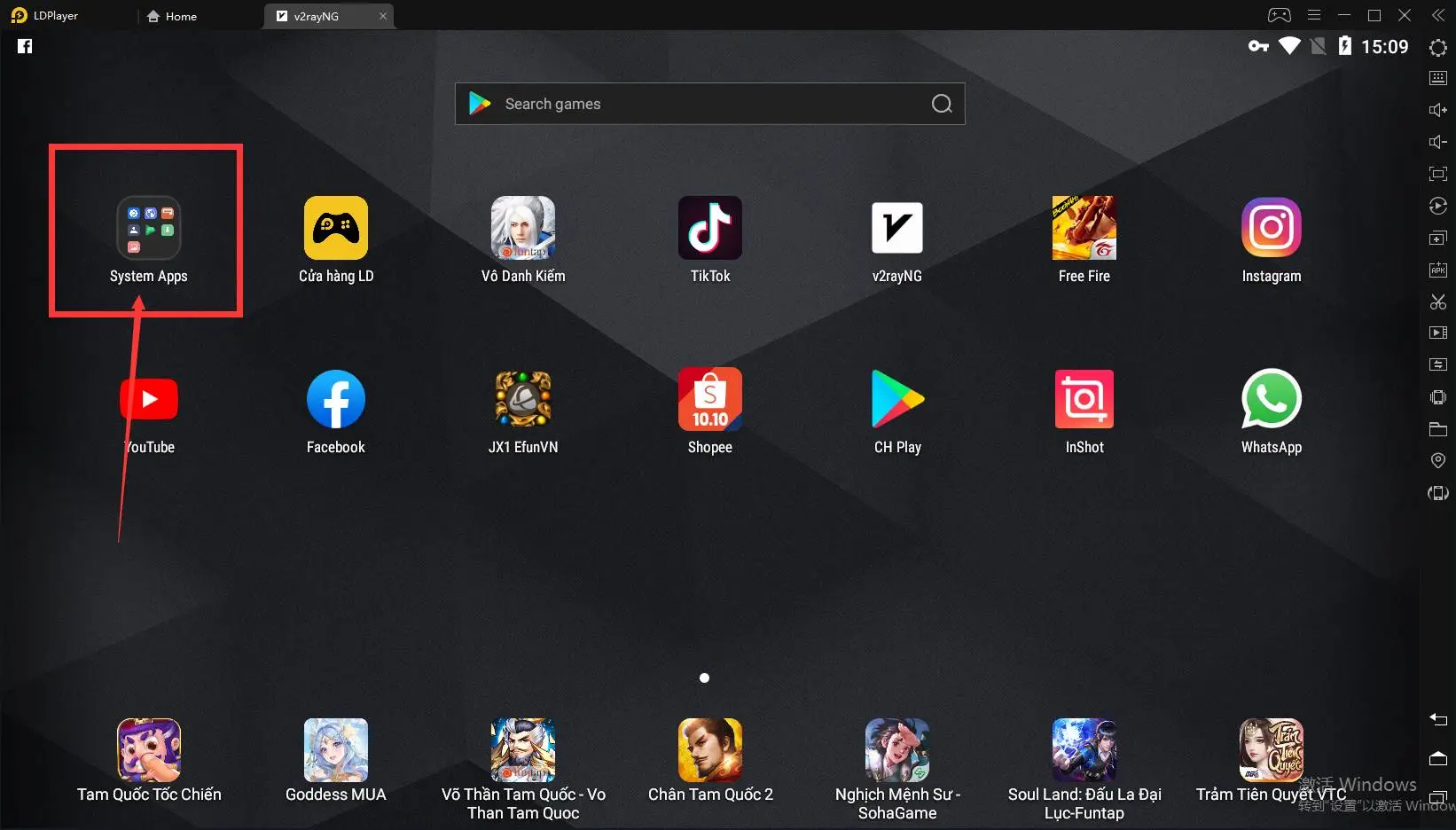1456x830 pixels.
Task: Open the gamepad settings in title bar
Action: tap(1279, 15)
